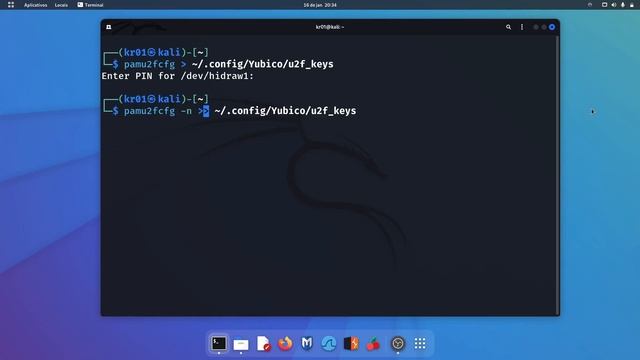Click the 'Enter PIN for /dev/hidraw1:' line
The width and height of the screenshot is (640, 360).
(178, 76)
